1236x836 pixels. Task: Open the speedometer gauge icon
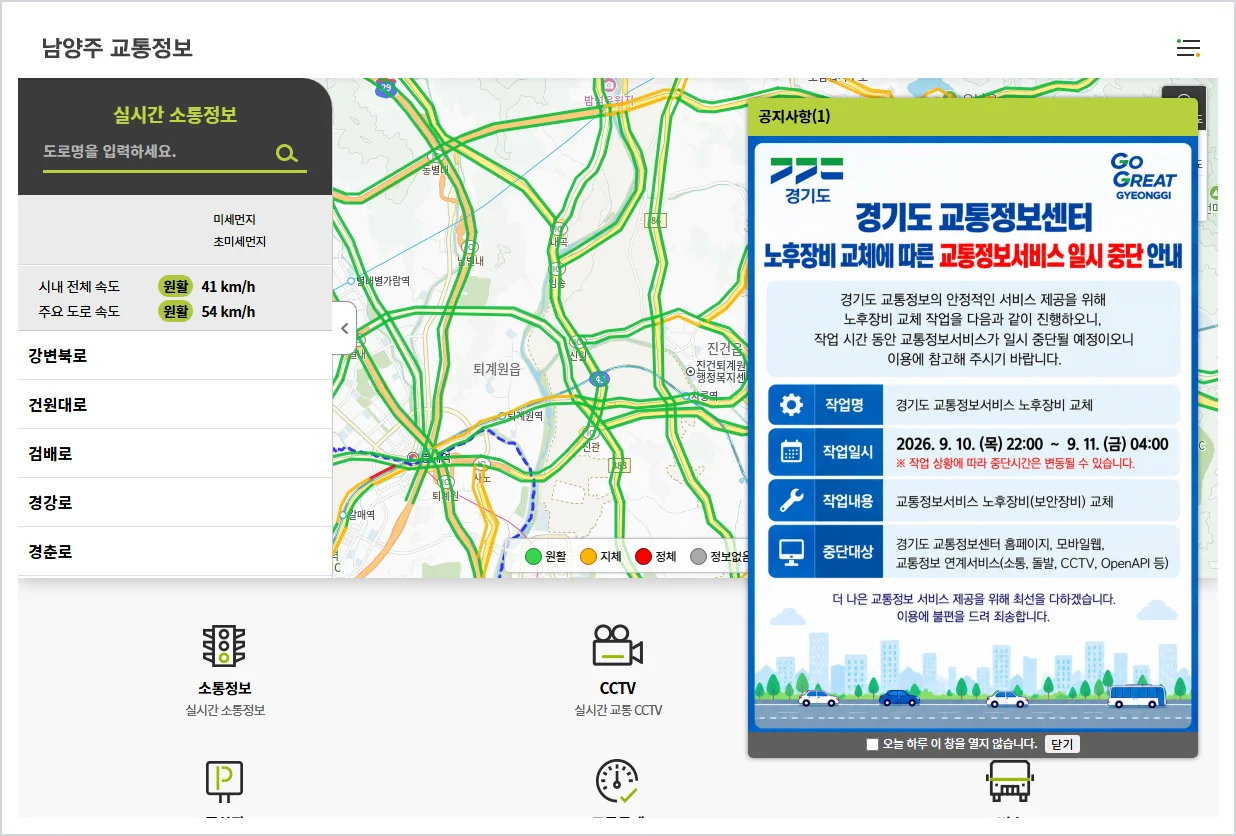(x=617, y=781)
